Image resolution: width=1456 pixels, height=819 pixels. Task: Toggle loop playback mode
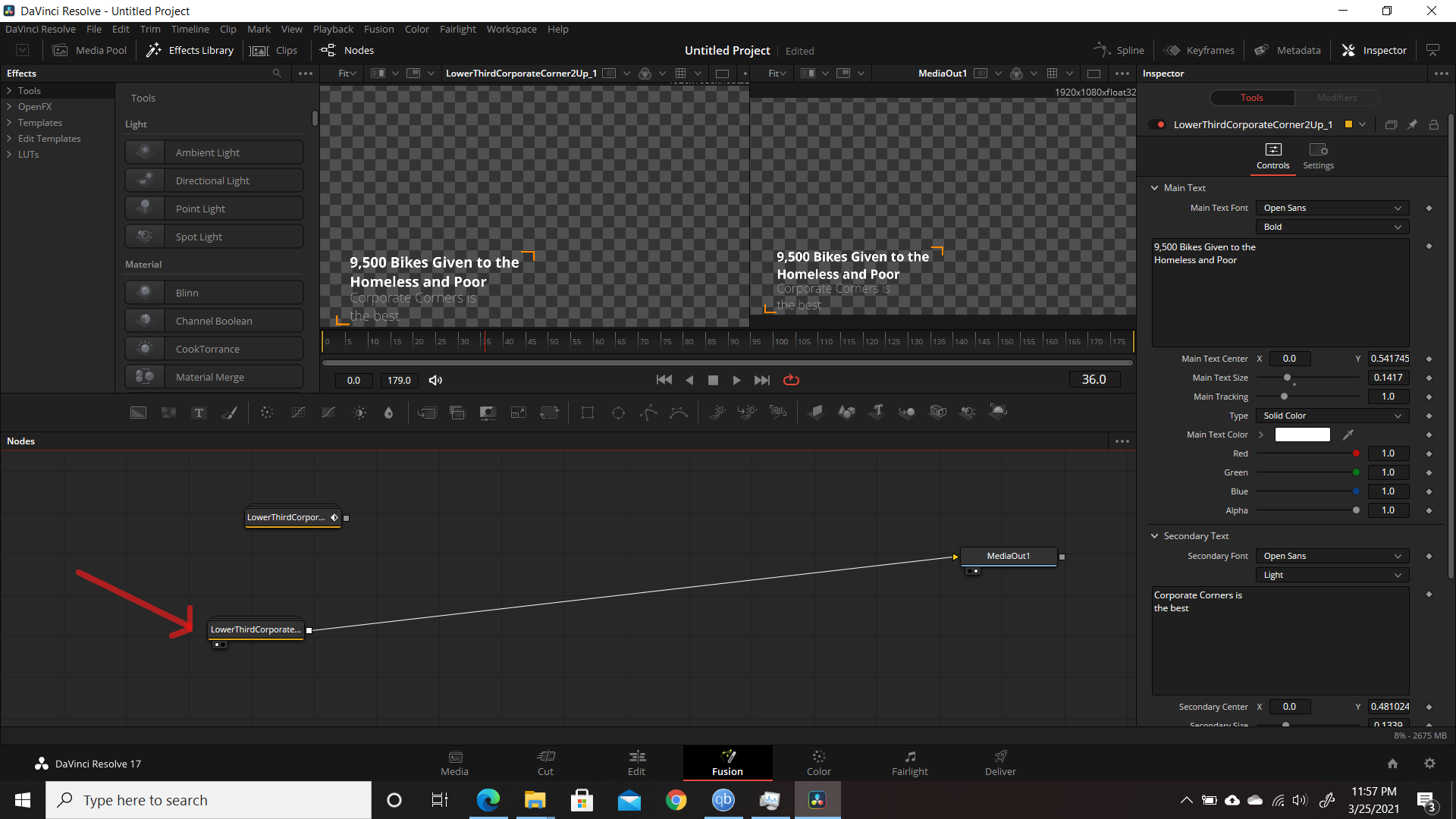point(791,380)
